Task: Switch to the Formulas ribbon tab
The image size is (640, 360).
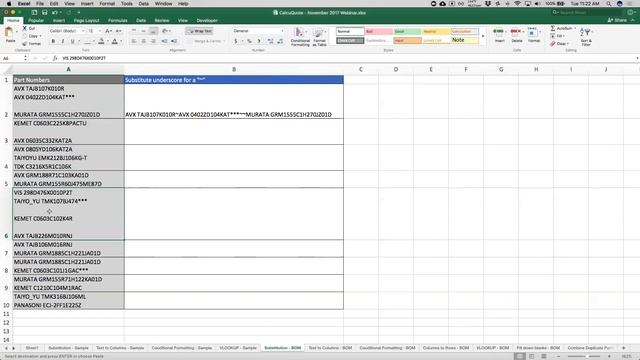Action: [x=118, y=20]
